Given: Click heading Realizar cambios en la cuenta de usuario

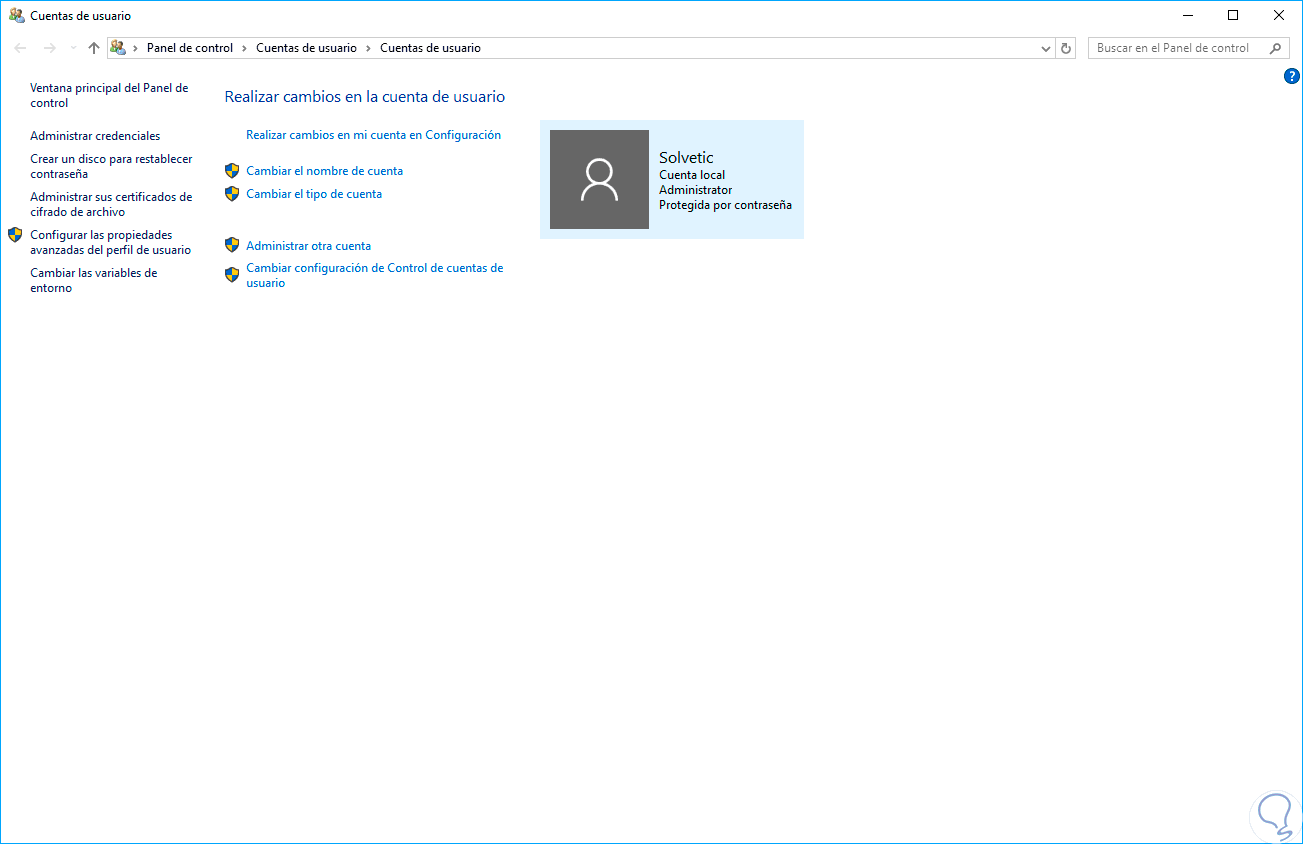Looking at the screenshot, I should point(365,97).
